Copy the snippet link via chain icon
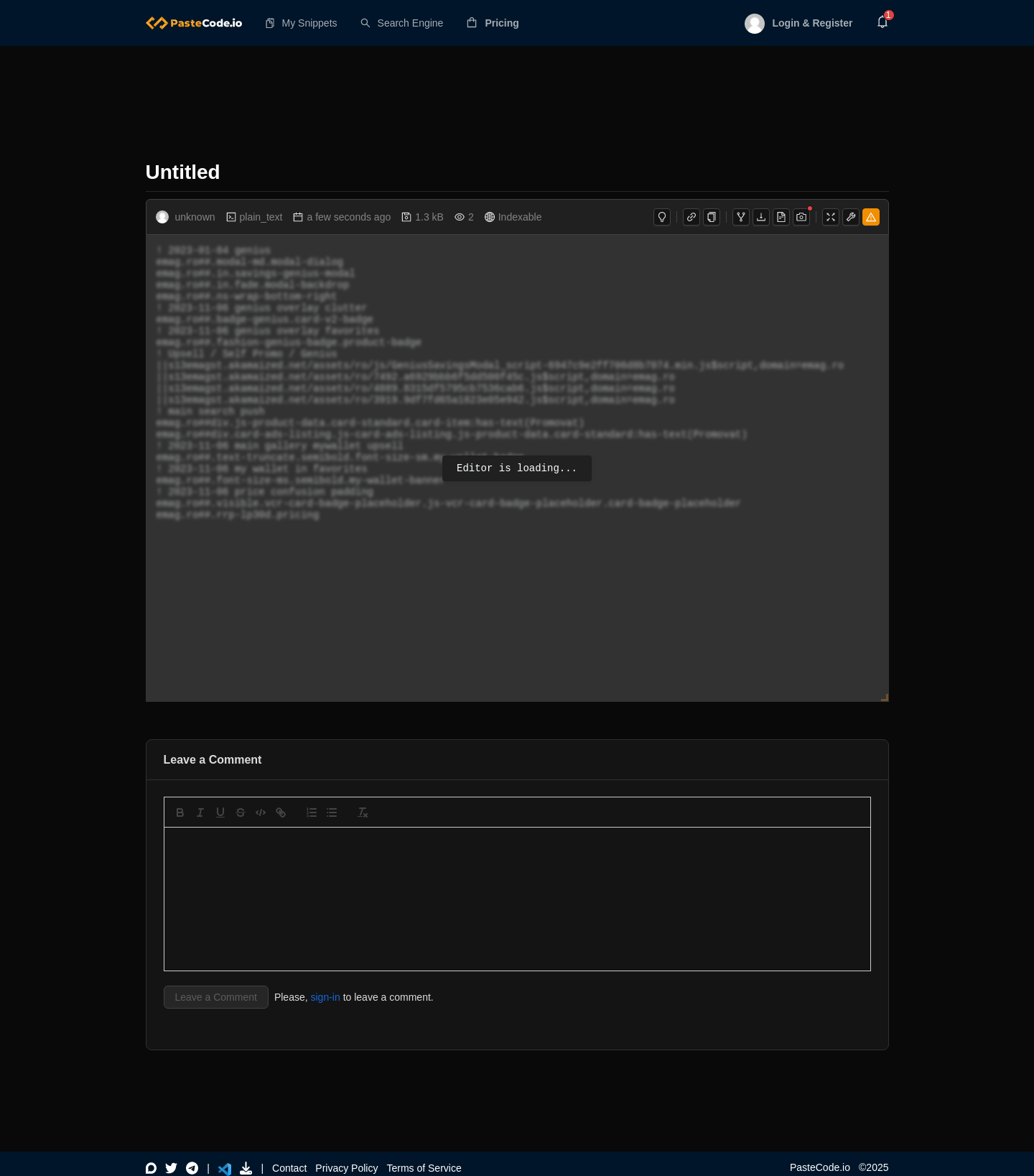This screenshot has width=1034, height=1176. [691, 217]
